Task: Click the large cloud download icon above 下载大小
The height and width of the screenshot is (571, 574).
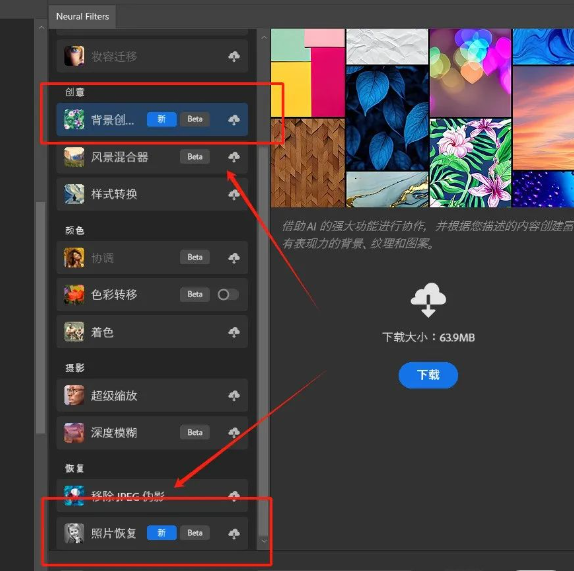Action: click(428, 300)
